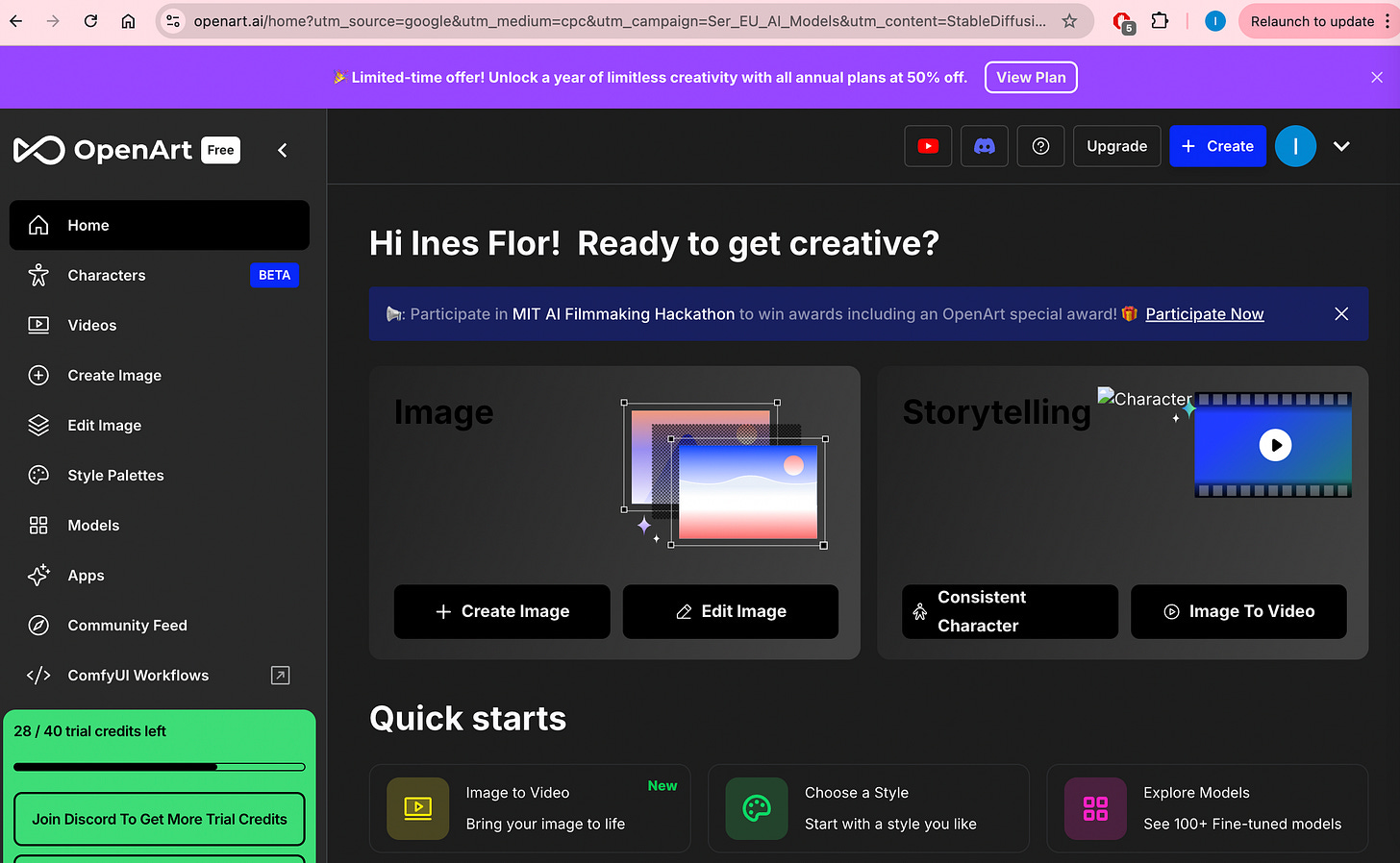The height and width of the screenshot is (863, 1400).
Task: Open Community Feed in the sidebar
Action: coord(160,625)
